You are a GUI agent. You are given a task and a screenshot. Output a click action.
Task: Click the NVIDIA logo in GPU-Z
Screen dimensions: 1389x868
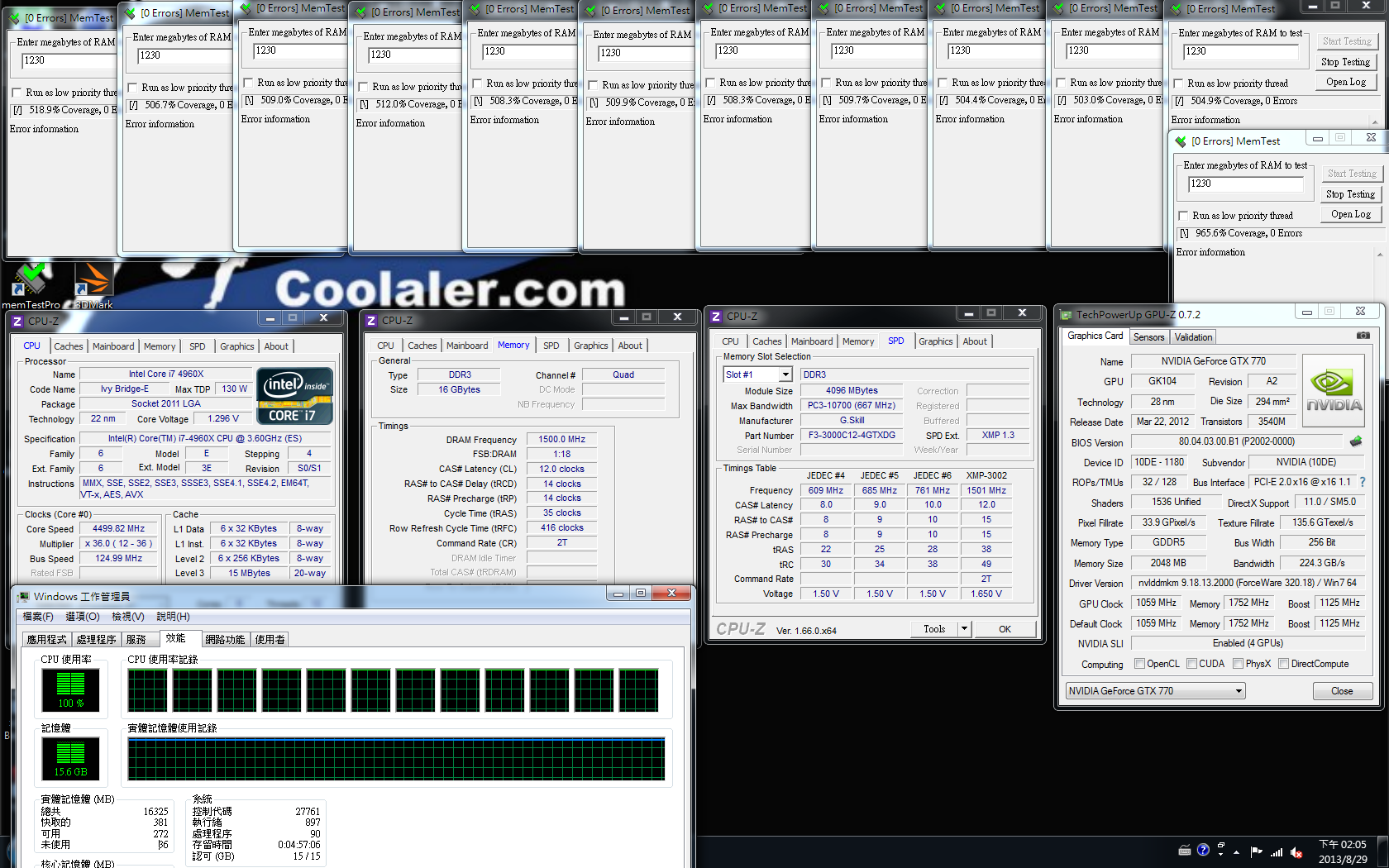(1334, 390)
